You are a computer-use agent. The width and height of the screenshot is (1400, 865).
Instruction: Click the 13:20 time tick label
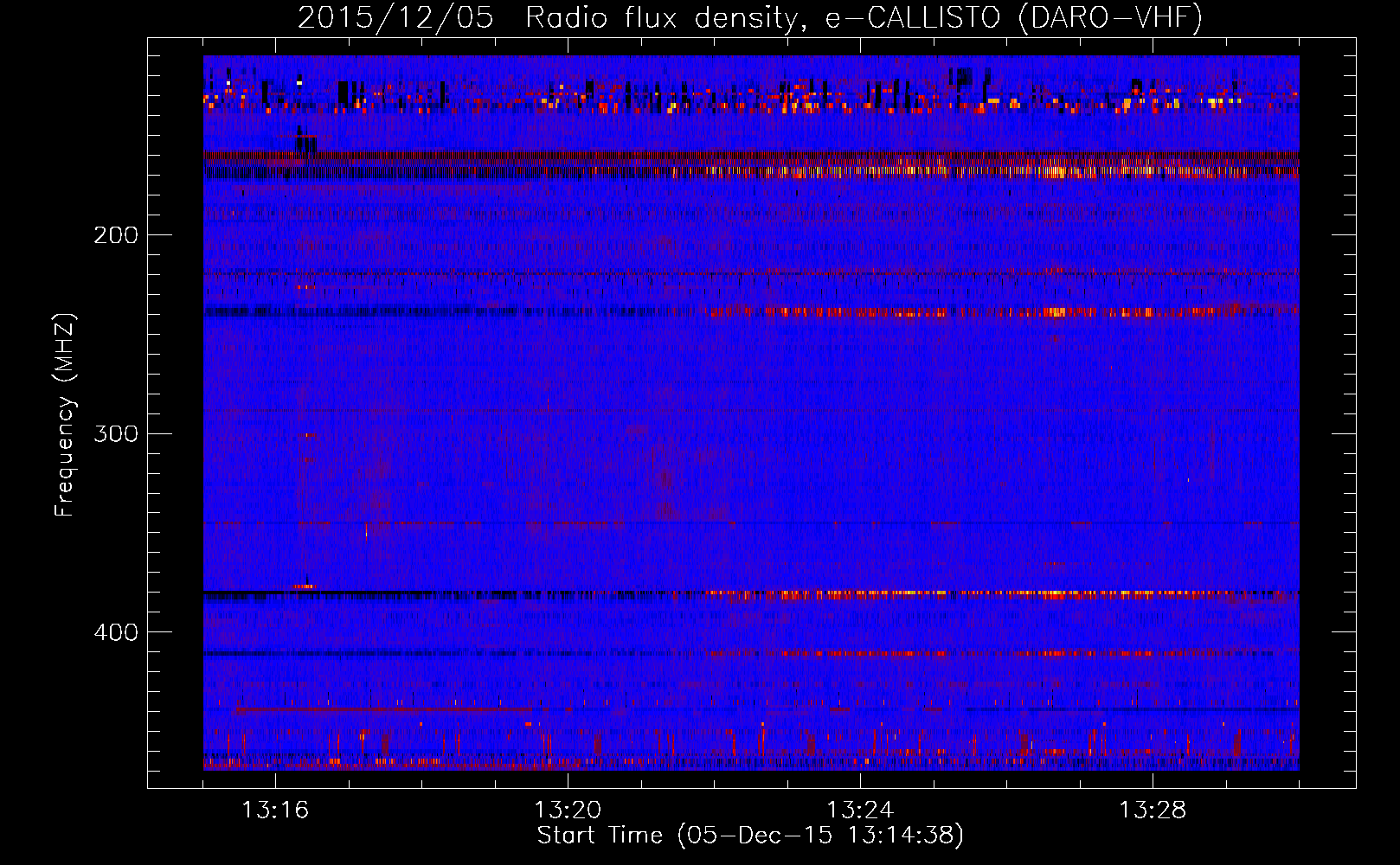click(x=568, y=811)
